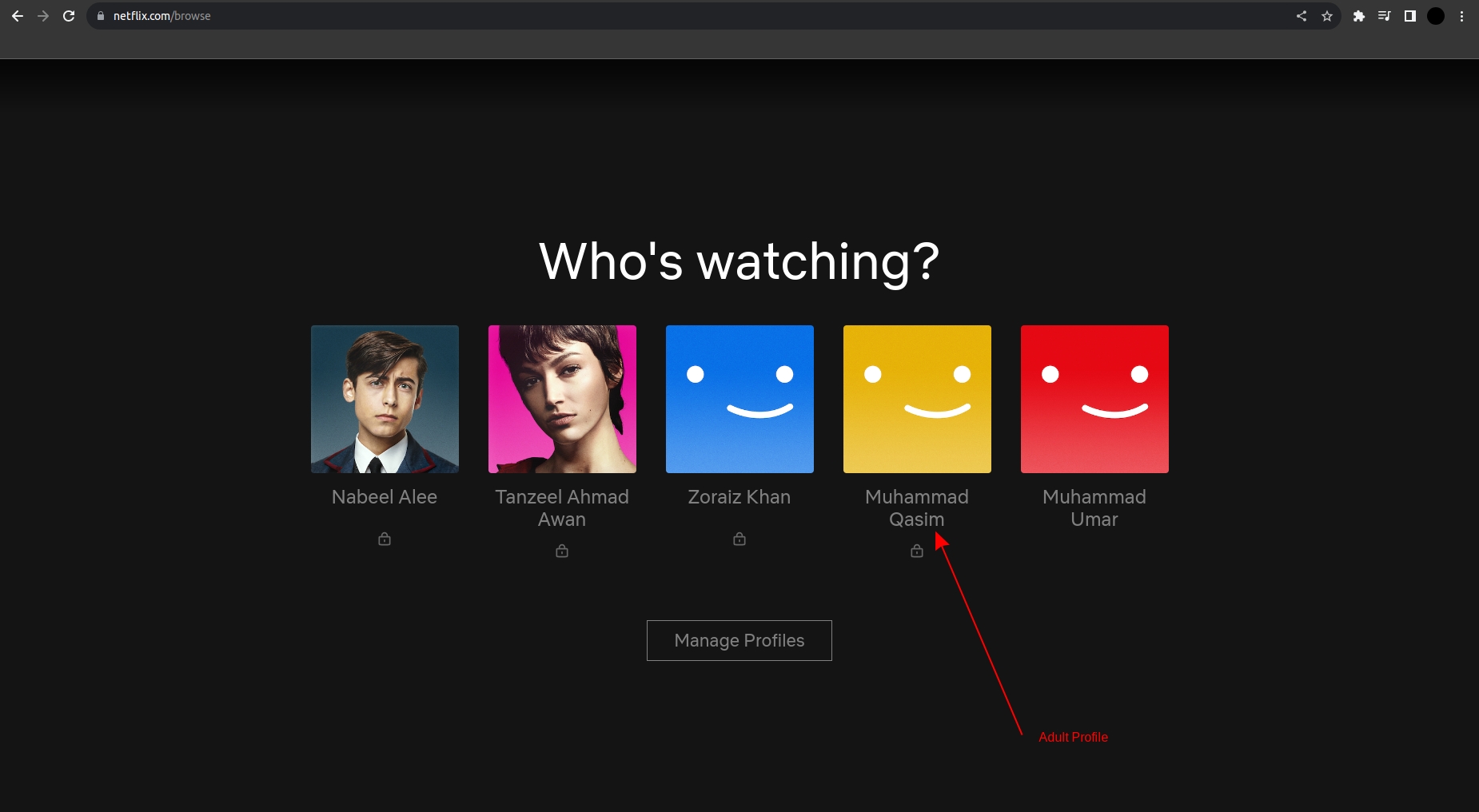Click the Tanzeel Ahmad Awan name label
Viewport: 1479px width, 812px height.
[562, 508]
